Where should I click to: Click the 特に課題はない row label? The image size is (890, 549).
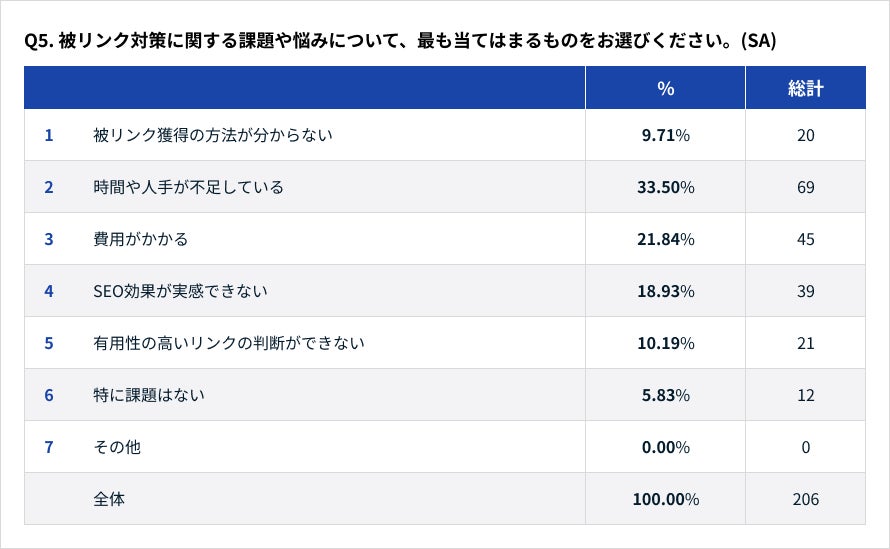(x=148, y=395)
